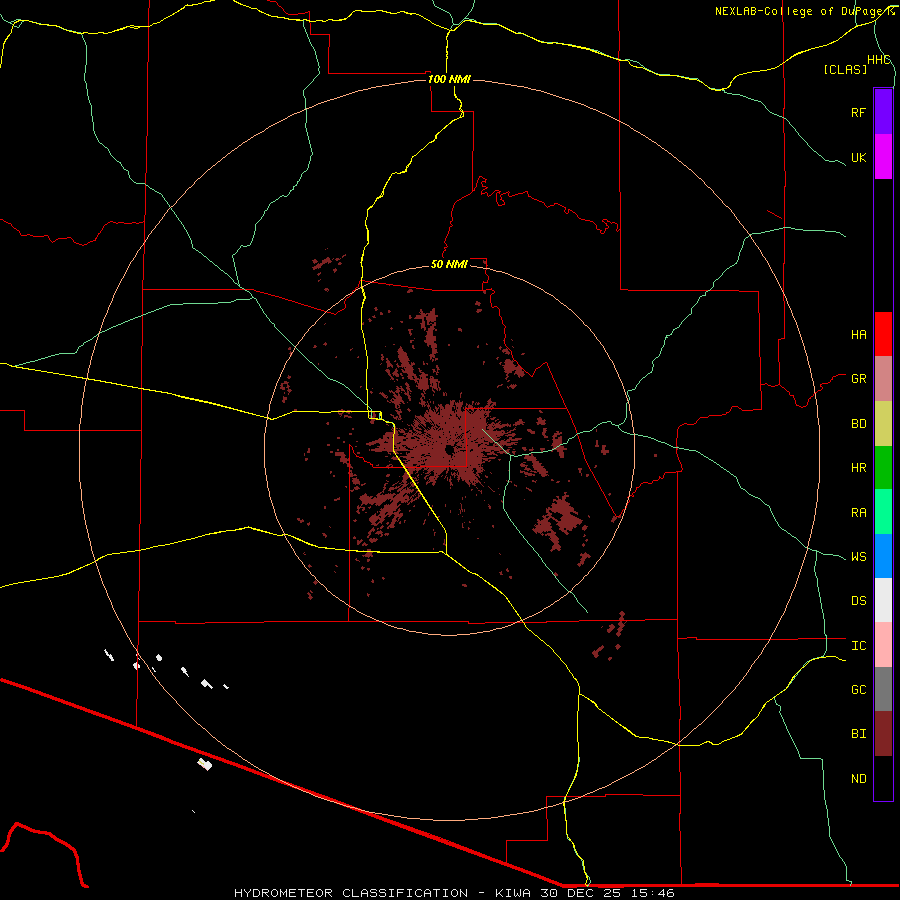Click the HR legend label
The image size is (900, 900).
point(858,468)
